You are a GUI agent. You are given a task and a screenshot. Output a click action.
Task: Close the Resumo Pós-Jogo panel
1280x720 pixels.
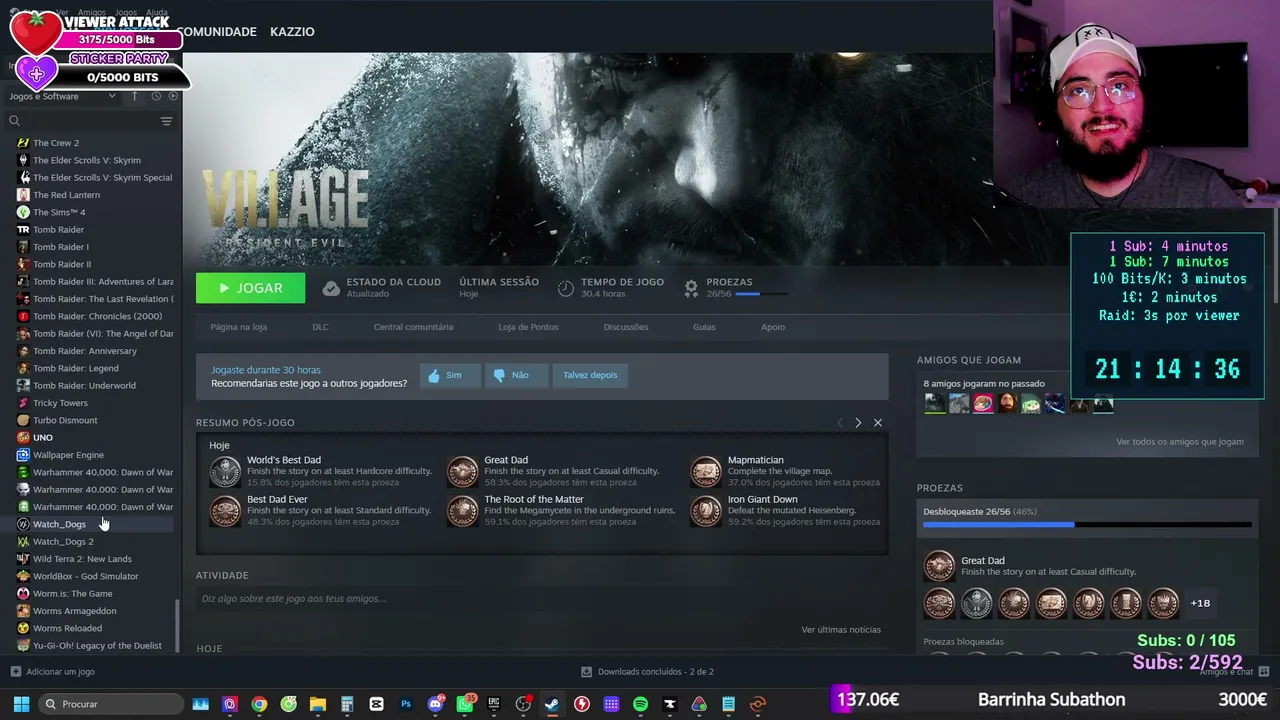point(878,423)
